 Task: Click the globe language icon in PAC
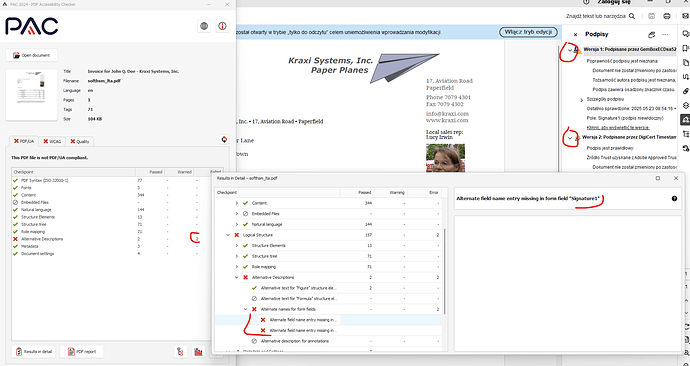pos(204,26)
